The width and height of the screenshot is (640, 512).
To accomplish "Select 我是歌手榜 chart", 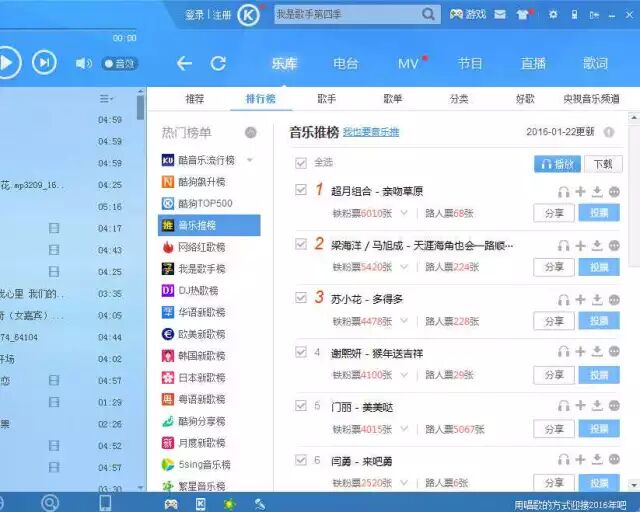I will pos(209,269).
